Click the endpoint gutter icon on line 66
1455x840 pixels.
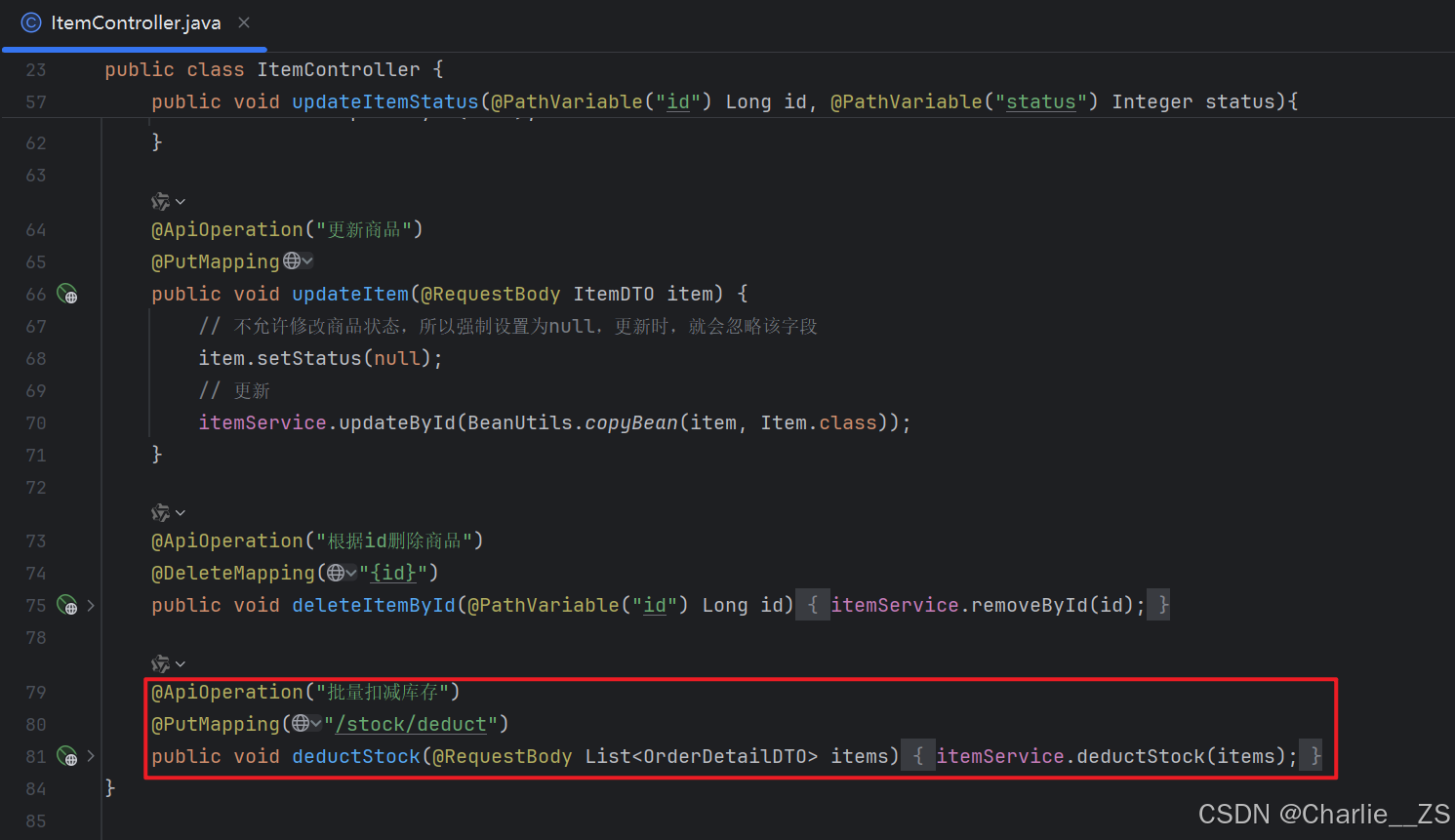pos(67,294)
